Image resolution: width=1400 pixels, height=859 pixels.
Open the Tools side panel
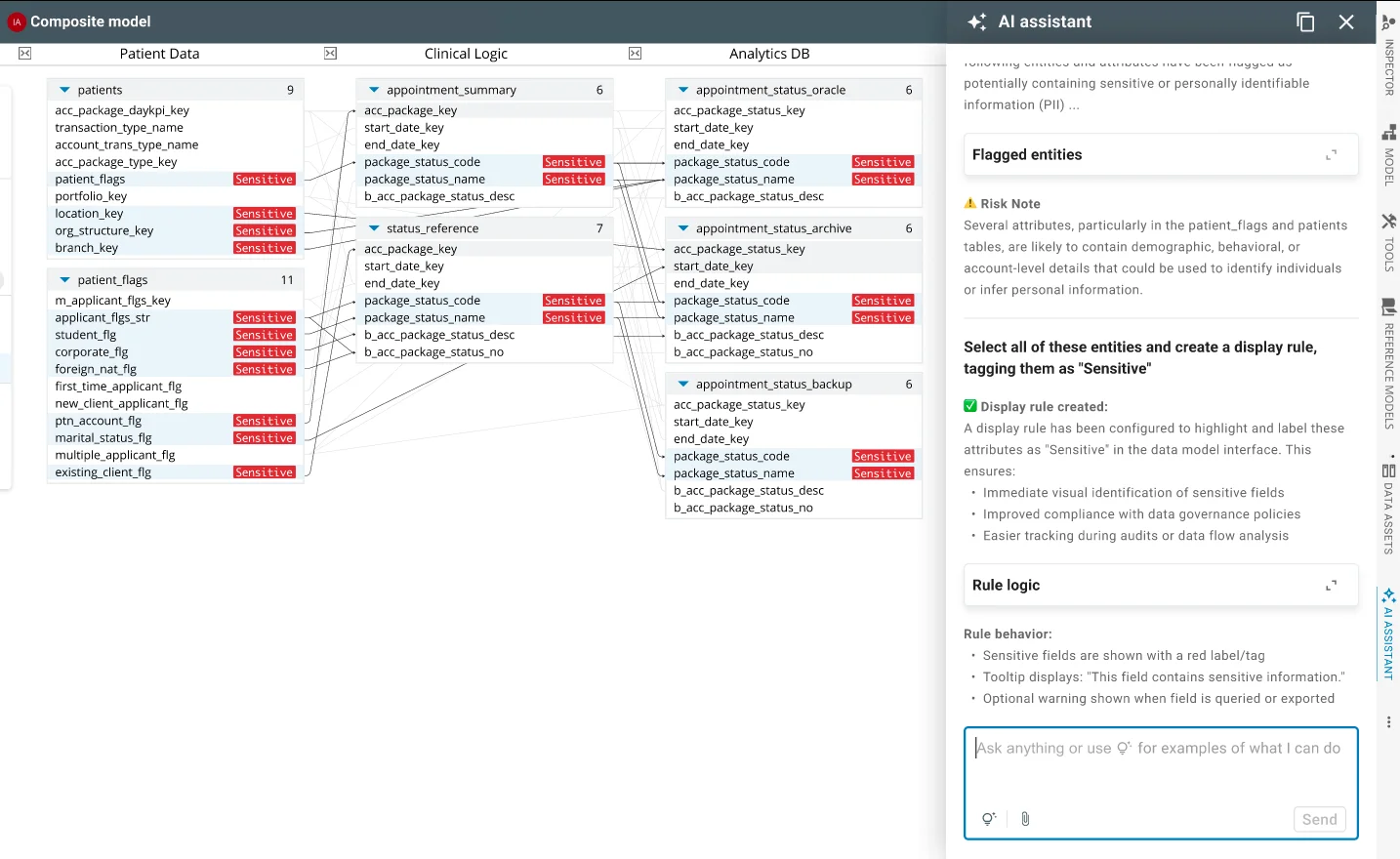pos(1388,242)
